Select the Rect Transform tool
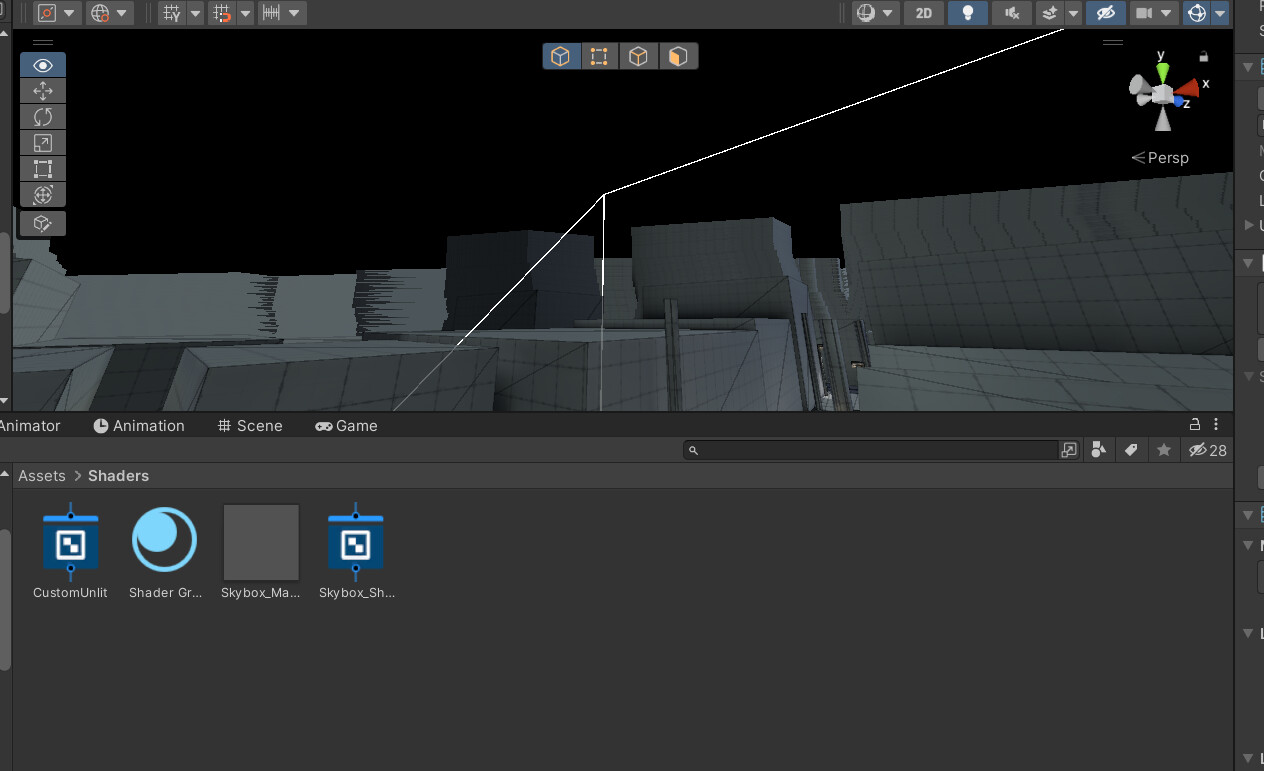 click(42, 169)
